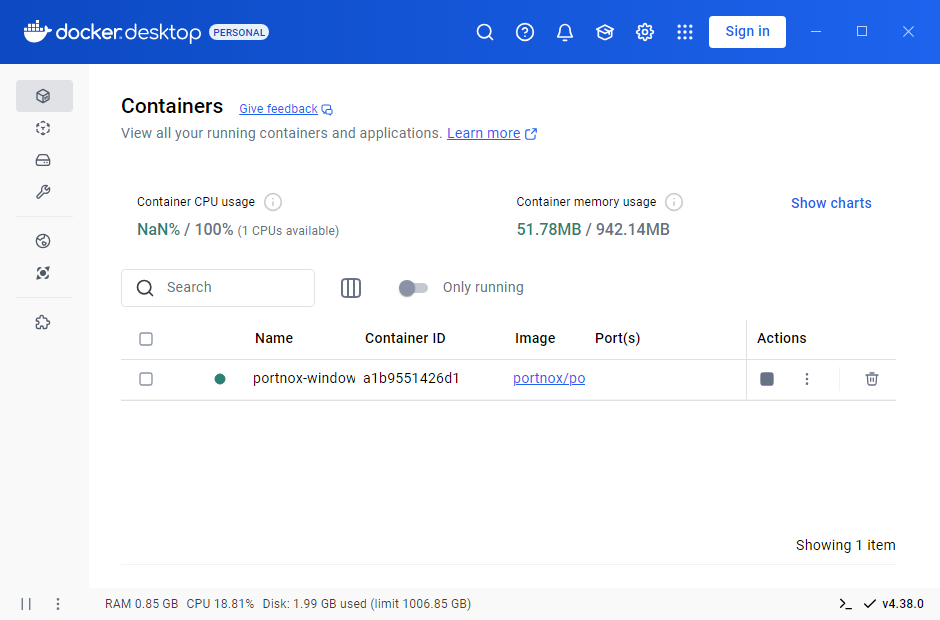This screenshot has width=940, height=620.
Task: Pause Docker engine from the status bar
Action: tap(26, 604)
